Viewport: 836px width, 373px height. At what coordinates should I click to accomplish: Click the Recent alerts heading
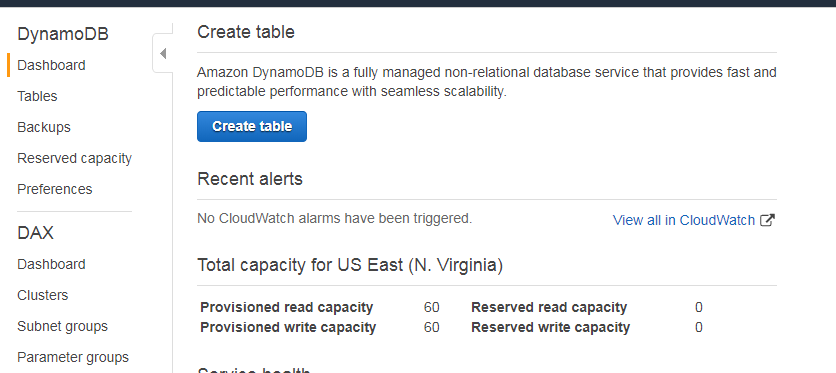point(250,179)
